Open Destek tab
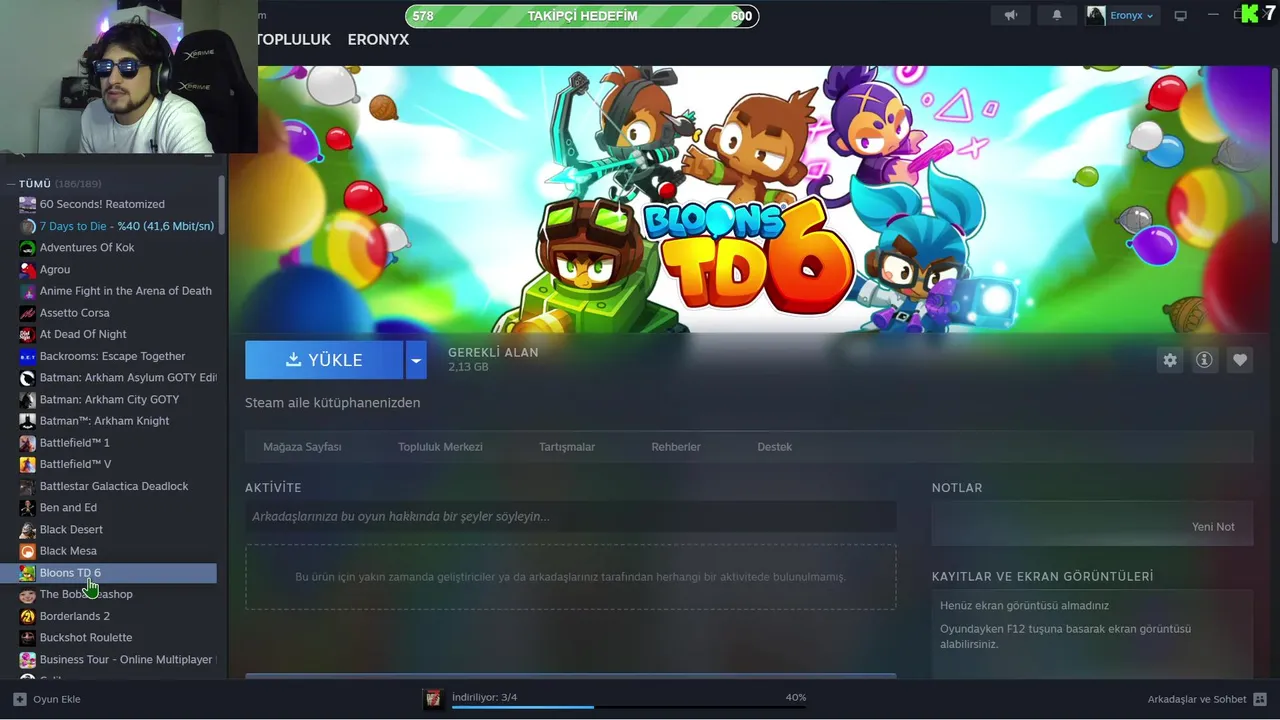 (774, 447)
